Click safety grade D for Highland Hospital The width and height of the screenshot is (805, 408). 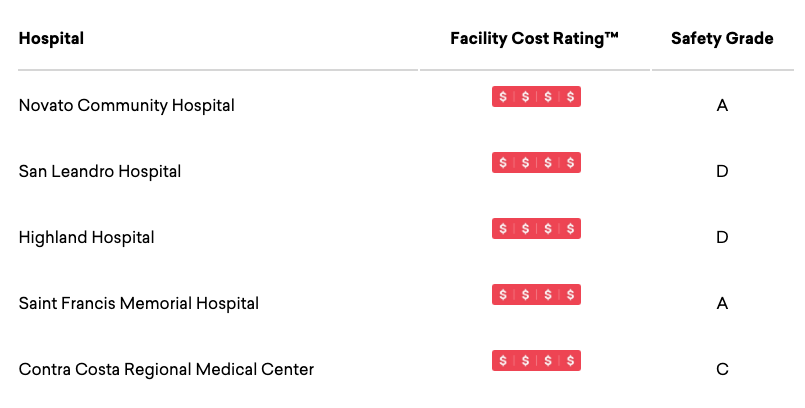pos(722,238)
